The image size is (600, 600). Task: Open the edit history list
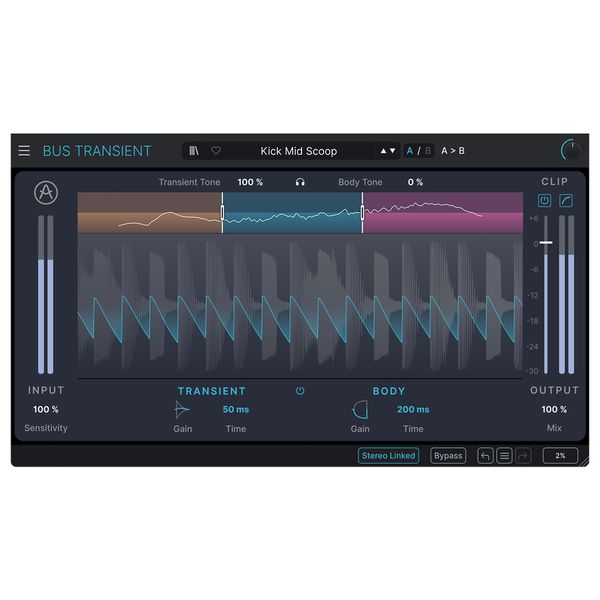click(504, 456)
